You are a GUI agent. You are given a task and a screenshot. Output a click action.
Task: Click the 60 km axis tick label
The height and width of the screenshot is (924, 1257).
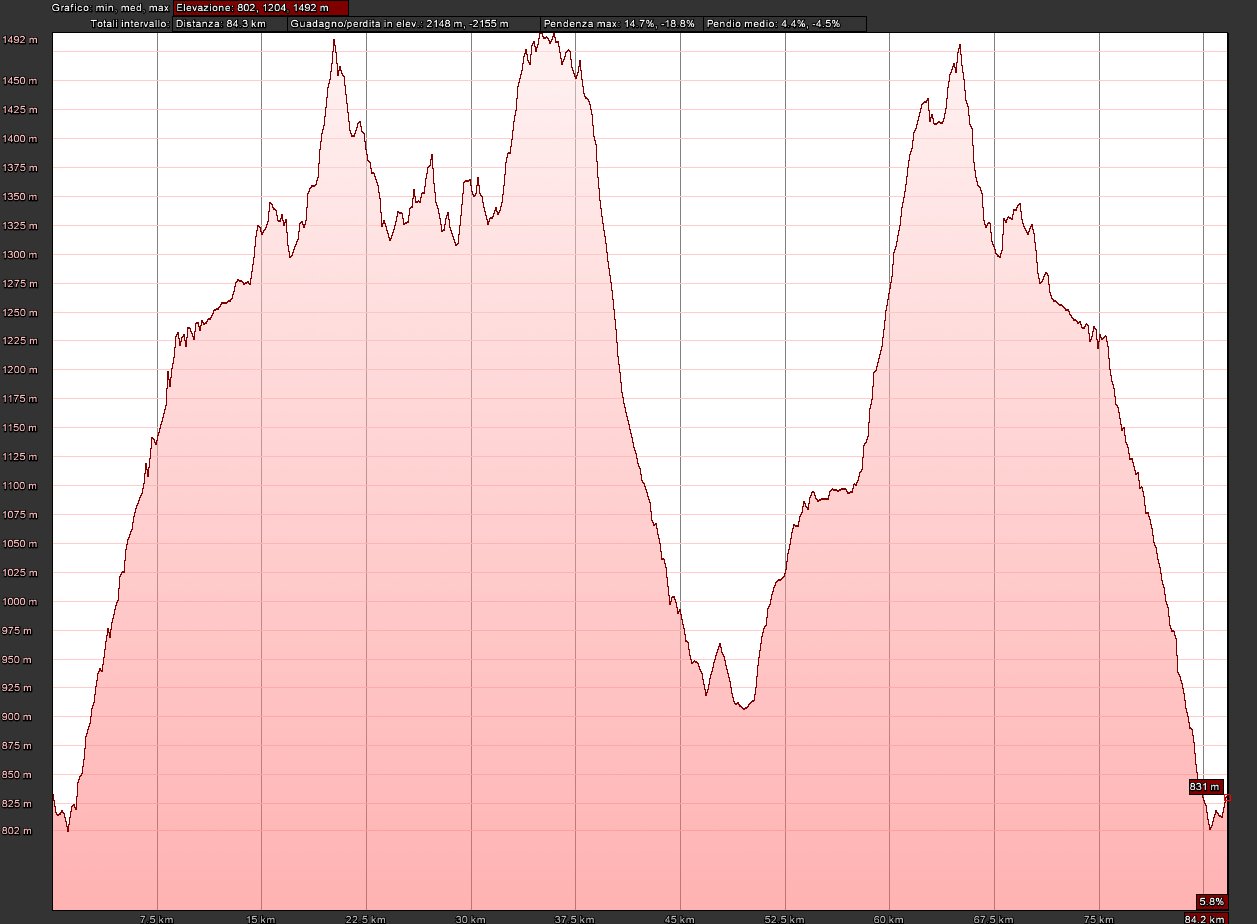coord(889,918)
